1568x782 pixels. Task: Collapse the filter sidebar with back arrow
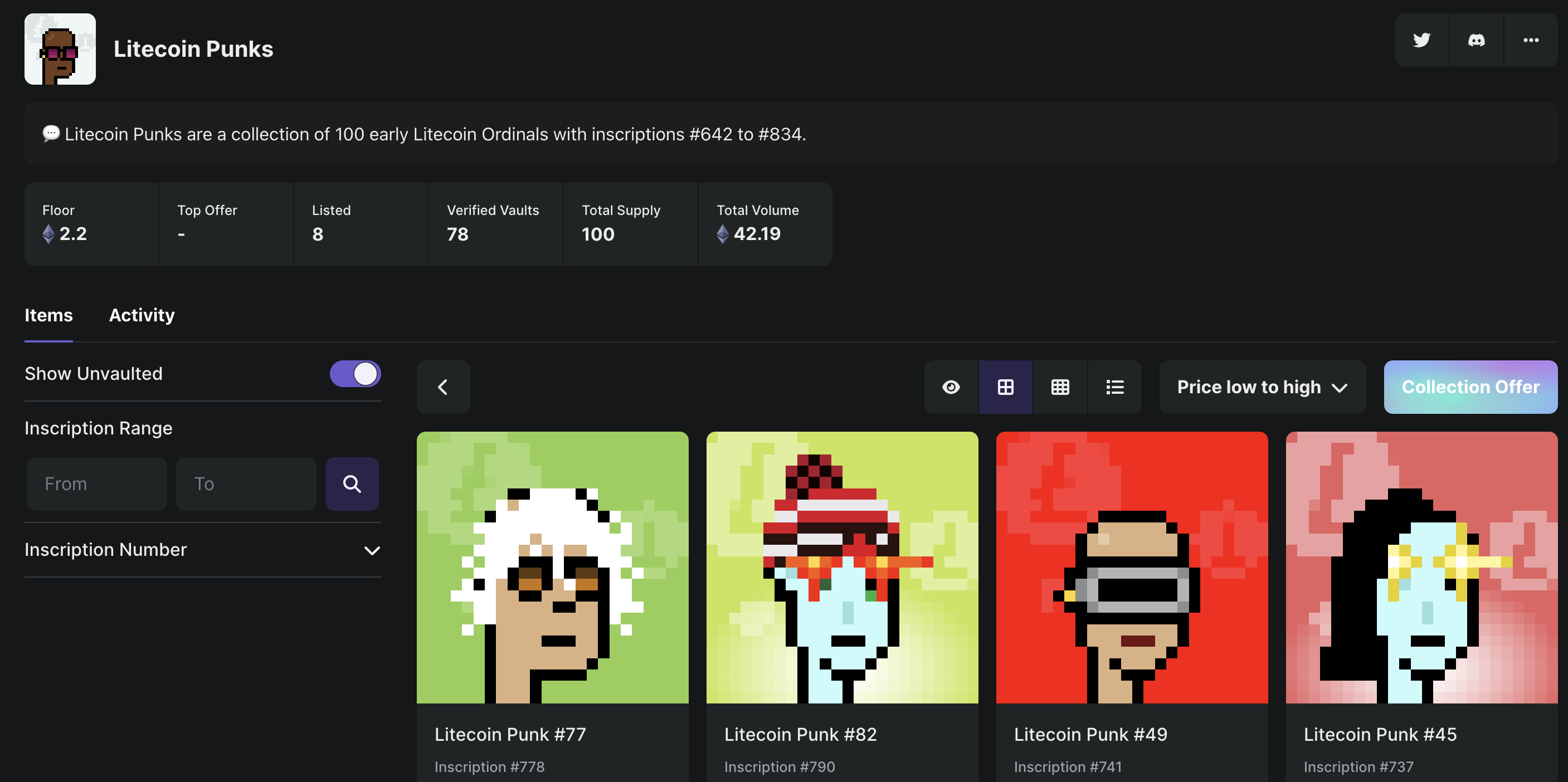tap(443, 387)
